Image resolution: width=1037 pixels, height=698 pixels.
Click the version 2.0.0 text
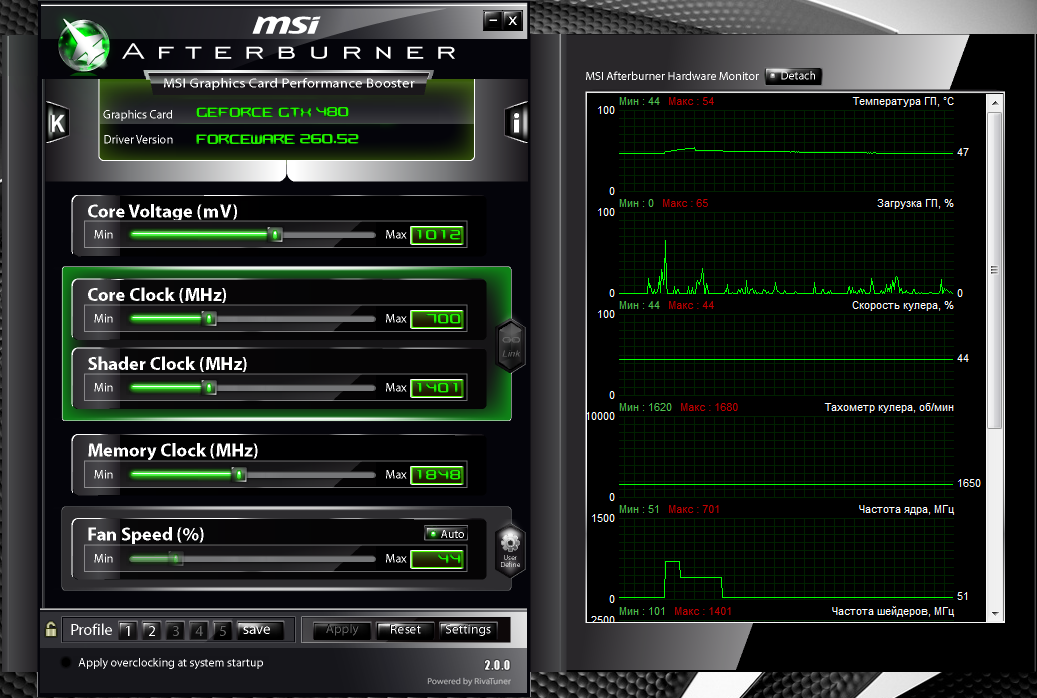pos(497,665)
